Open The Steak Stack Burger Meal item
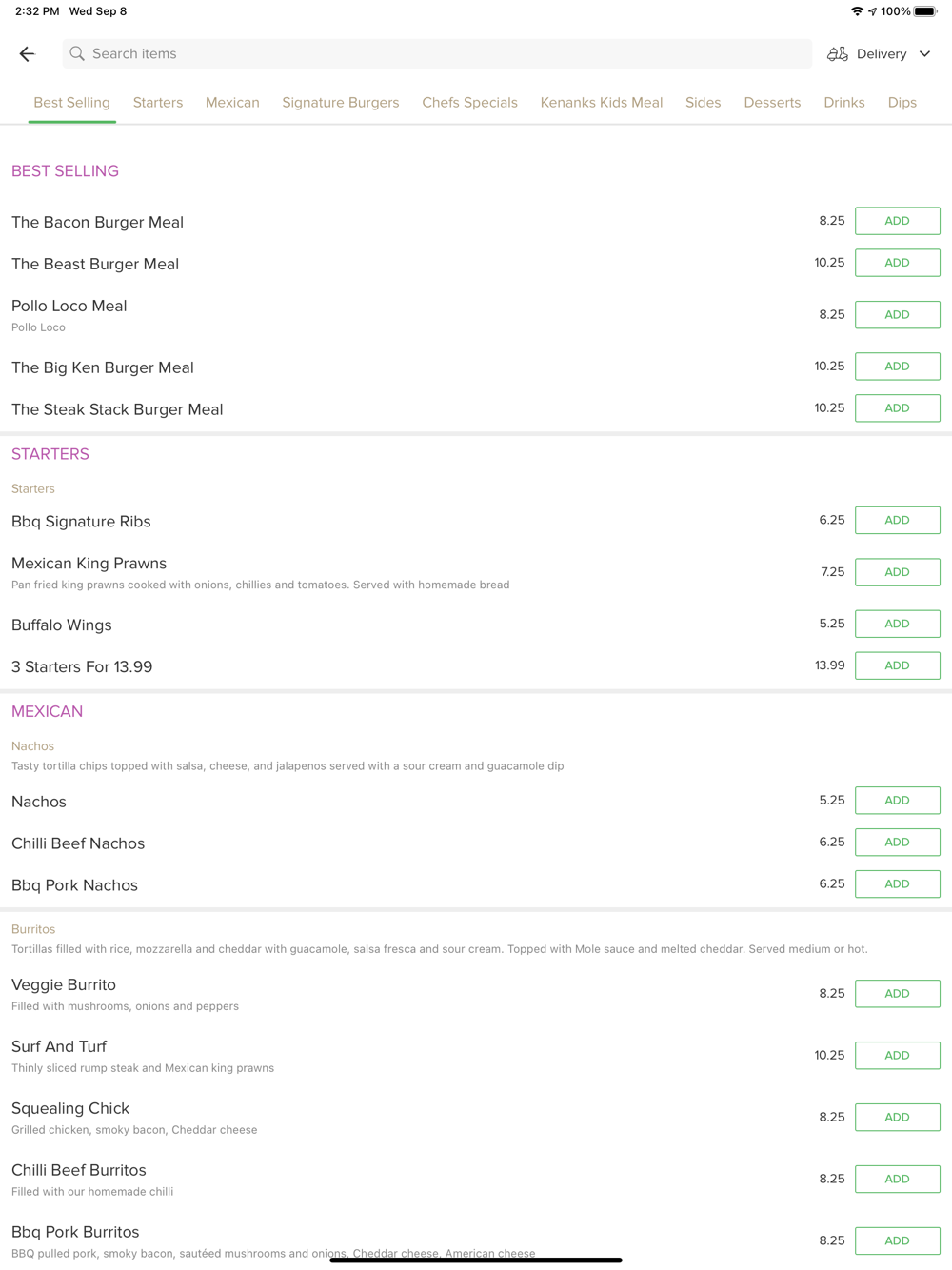The height and width of the screenshot is (1270, 952). [x=117, y=409]
